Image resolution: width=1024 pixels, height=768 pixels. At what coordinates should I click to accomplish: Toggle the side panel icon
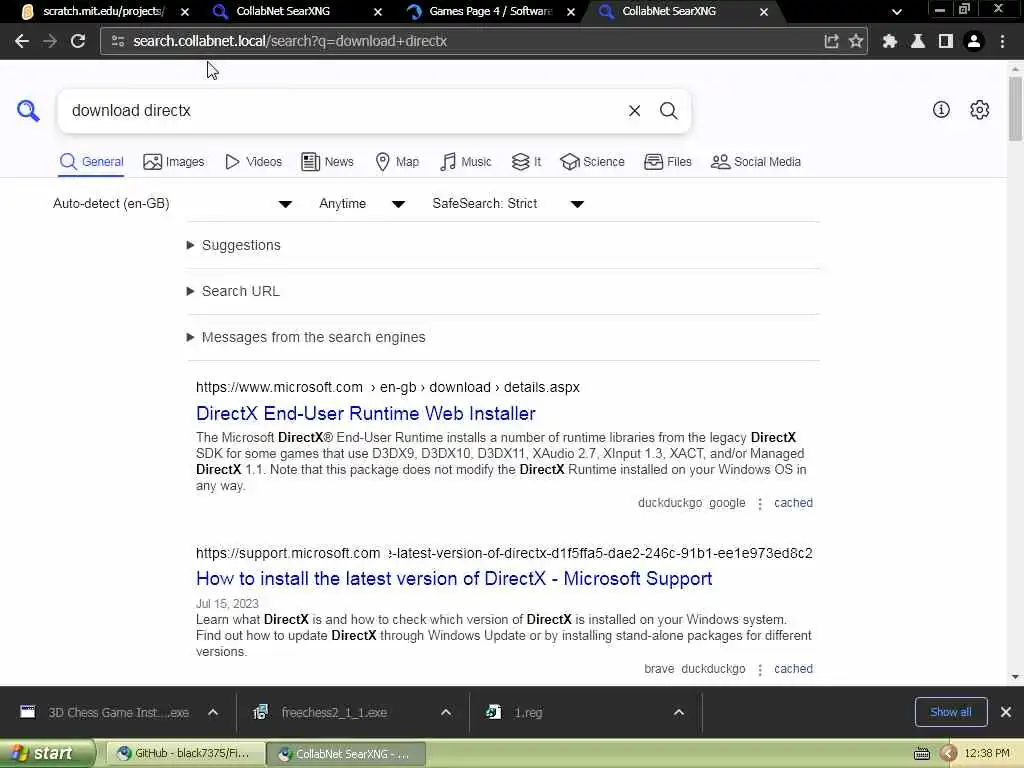945,41
